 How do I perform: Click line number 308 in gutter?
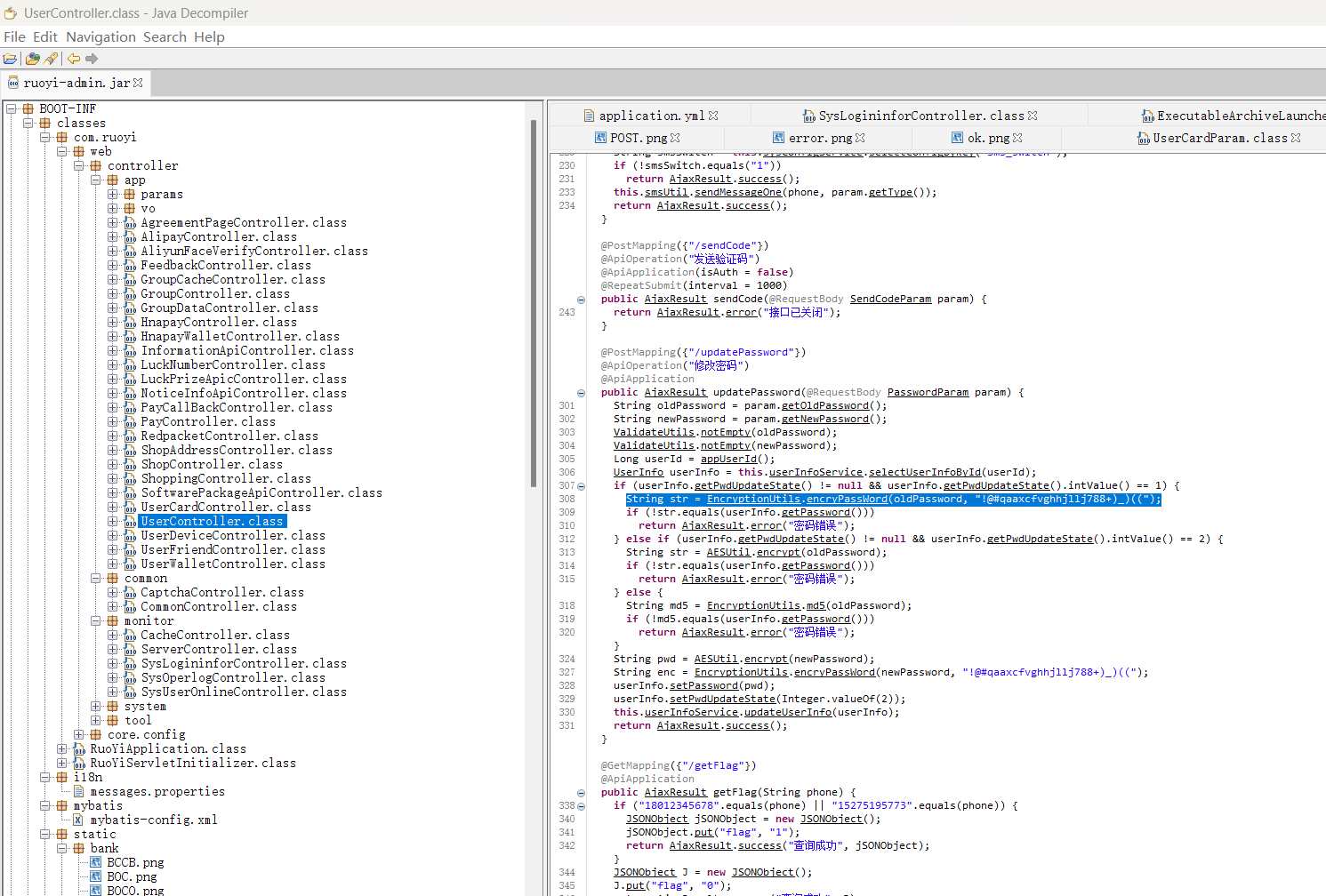pyautogui.click(x=567, y=500)
